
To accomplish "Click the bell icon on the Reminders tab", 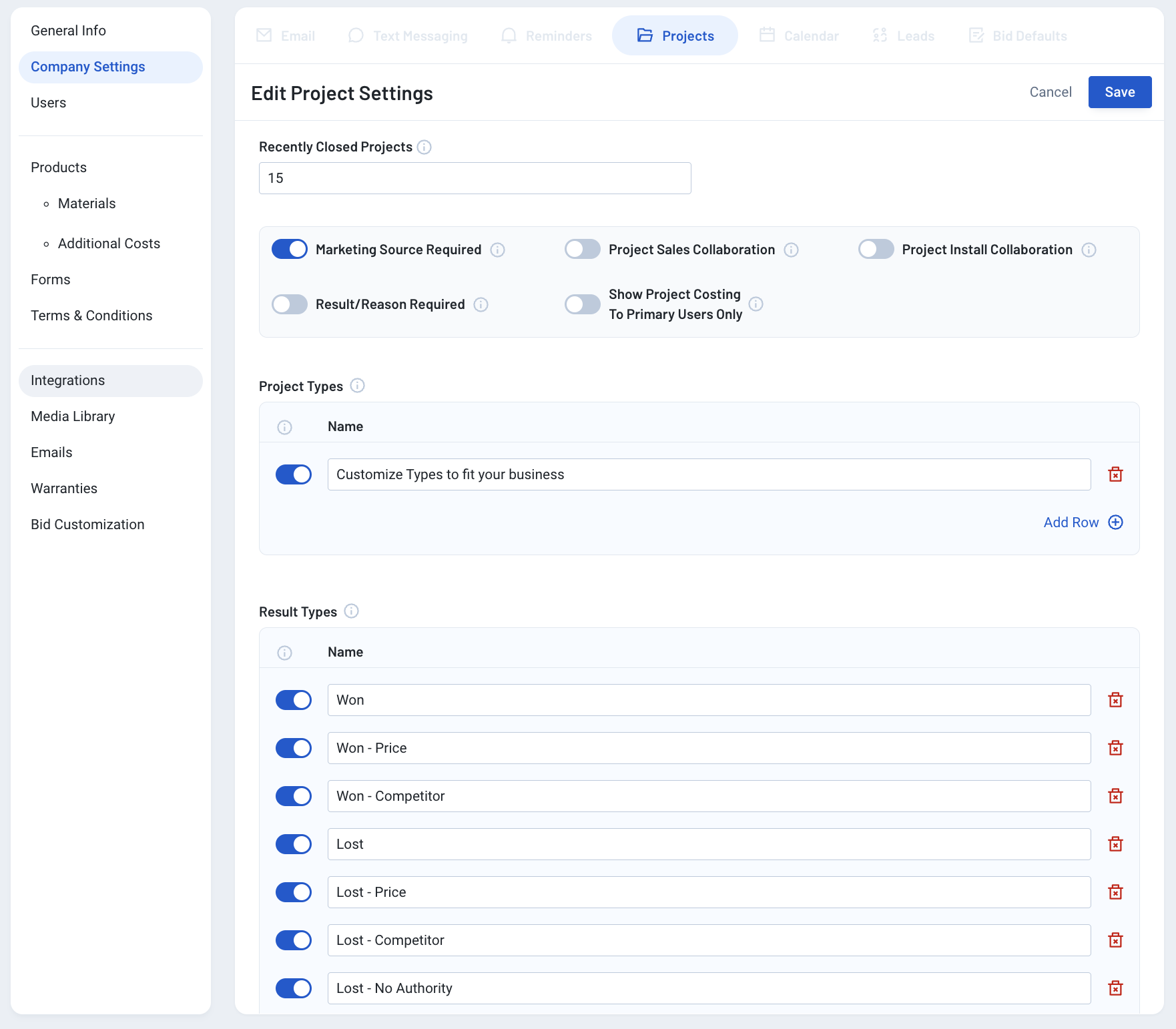I will pos(509,35).
